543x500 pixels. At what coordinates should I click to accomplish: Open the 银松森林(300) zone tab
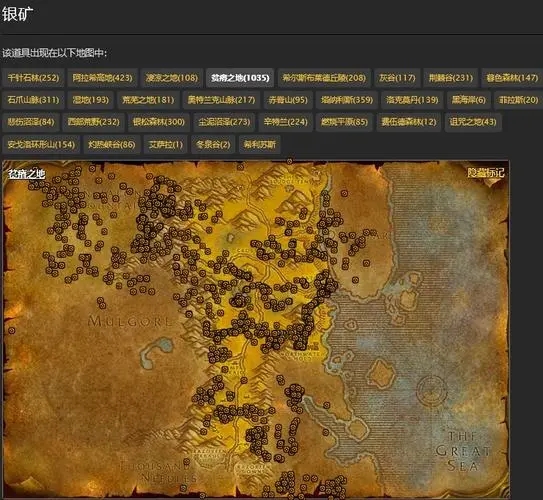[x=159, y=122]
